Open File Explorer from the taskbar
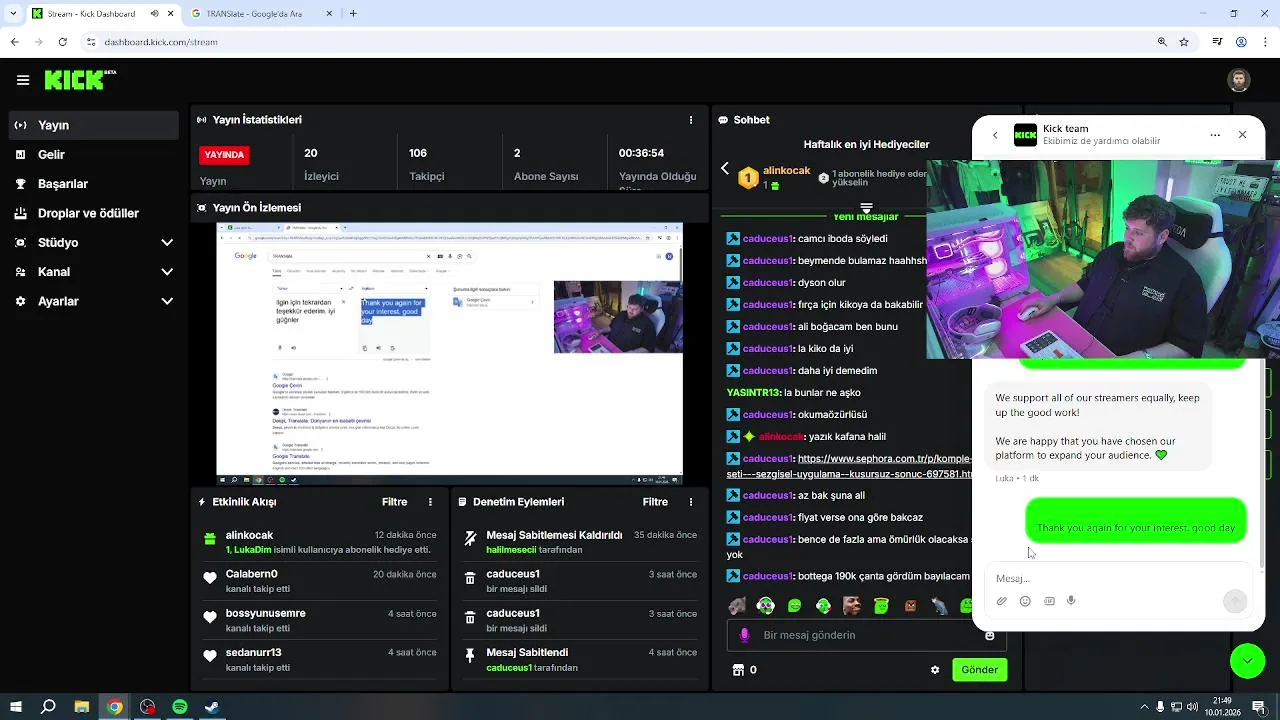This screenshot has height=720, width=1280. pos(82,707)
